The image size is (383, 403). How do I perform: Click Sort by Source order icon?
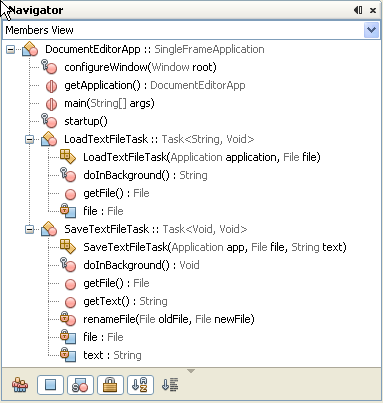coord(170,385)
